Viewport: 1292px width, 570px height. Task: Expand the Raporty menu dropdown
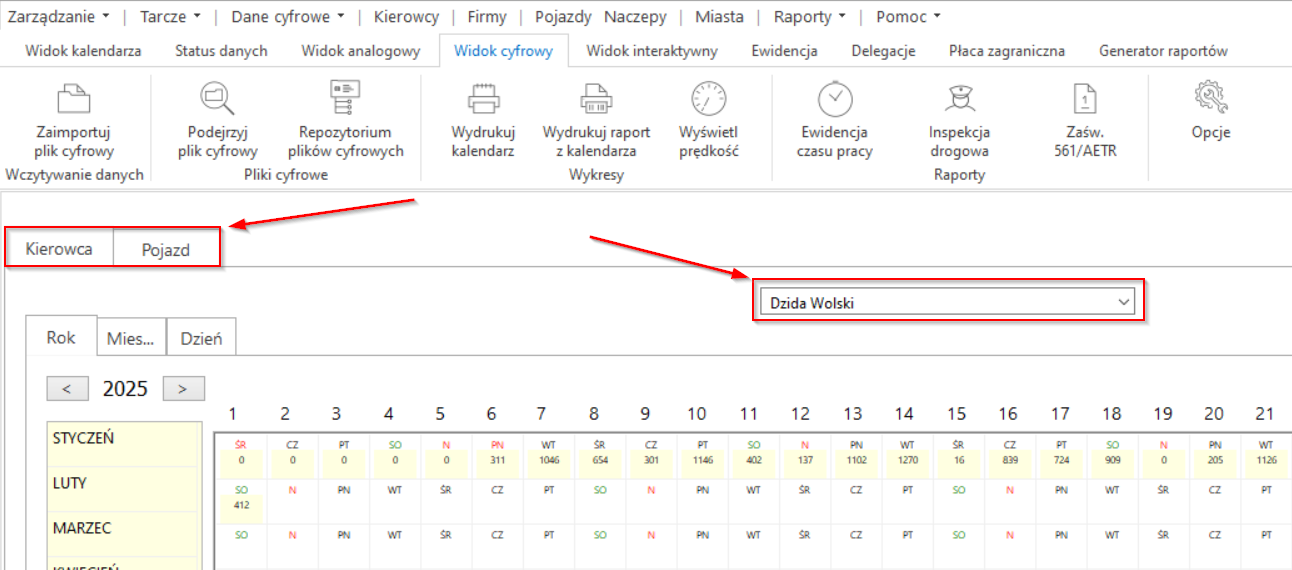click(810, 16)
